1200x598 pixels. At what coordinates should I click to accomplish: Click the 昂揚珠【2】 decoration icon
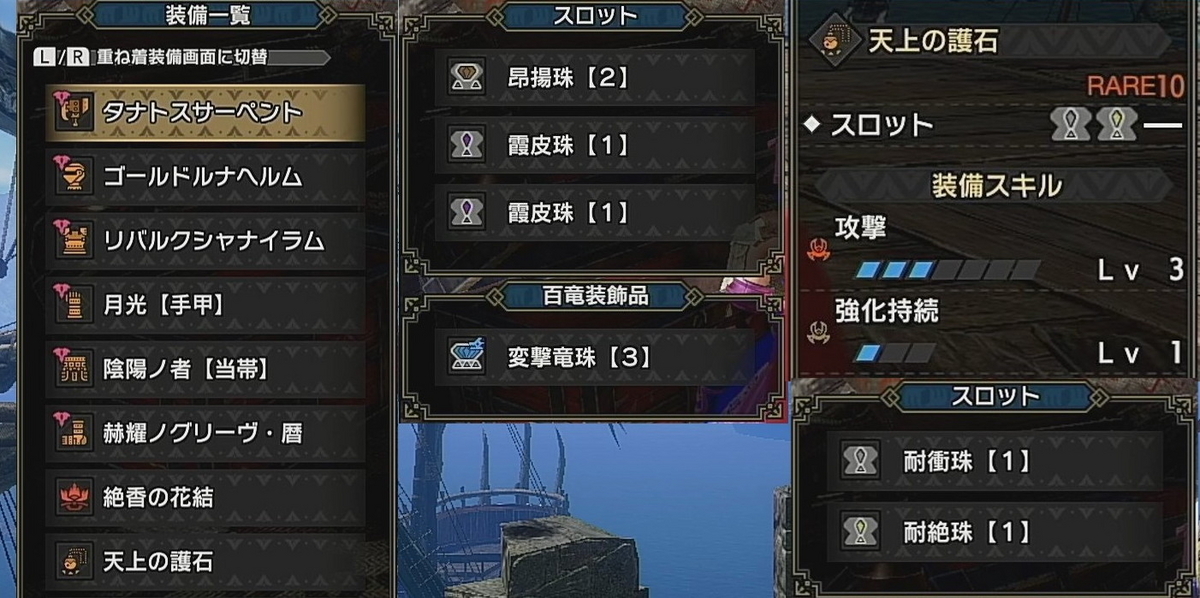pyautogui.click(x=465, y=77)
